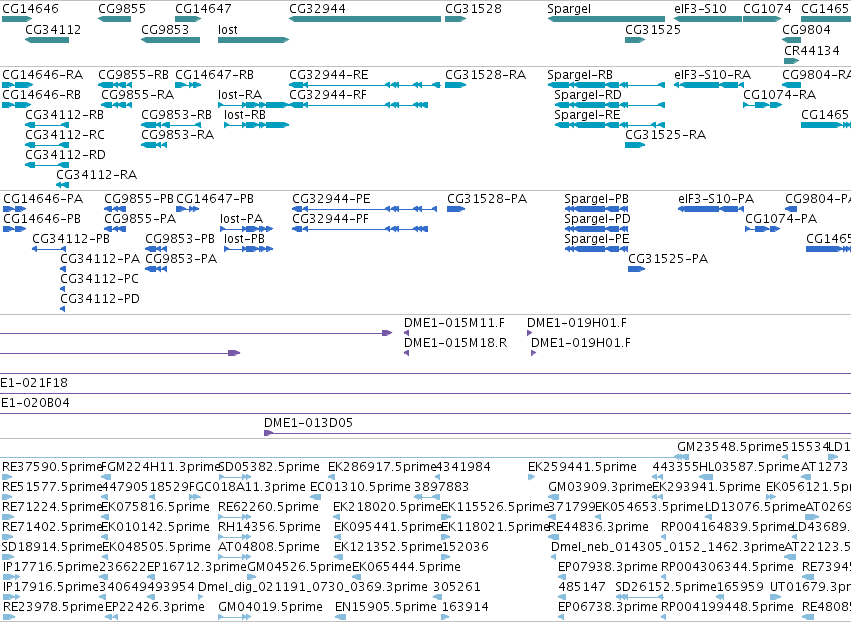The height and width of the screenshot is (622, 851).
Task: Select EST AT04808.5prime label
Action: (x=269, y=547)
